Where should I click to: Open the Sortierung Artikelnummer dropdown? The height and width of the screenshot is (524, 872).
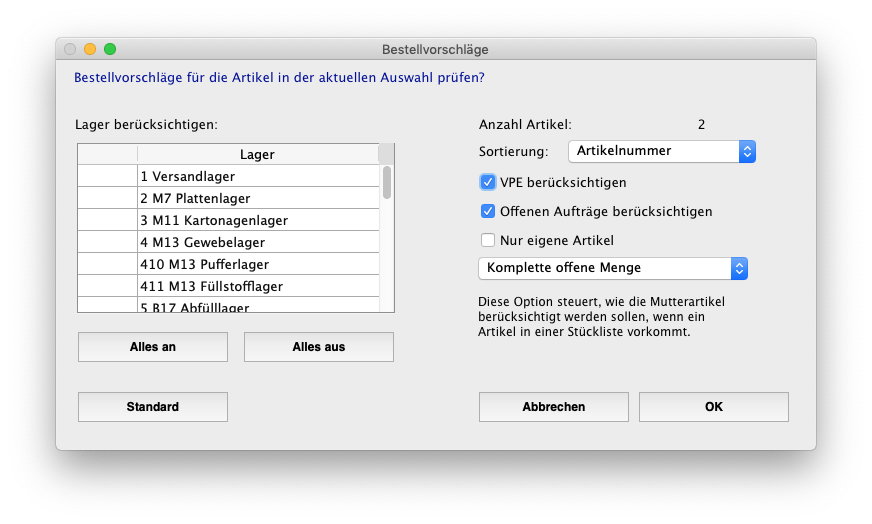pyautogui.click(x=661, y=151)
